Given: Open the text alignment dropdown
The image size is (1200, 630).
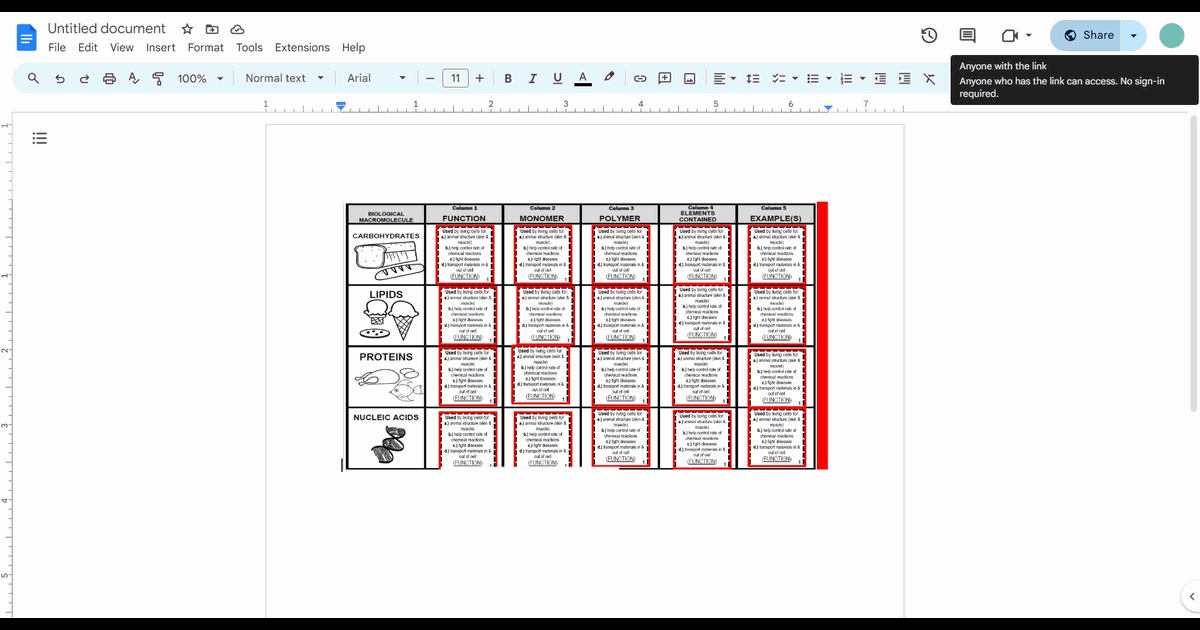Looking at the screenshot, I should (x=725, y=78).
